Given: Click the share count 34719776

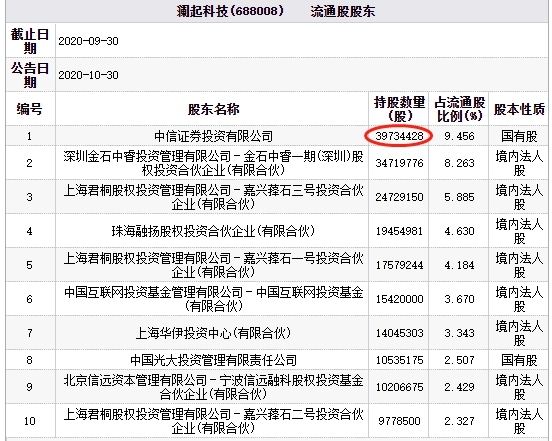Looking at the screenshot, I should [399, 163].
